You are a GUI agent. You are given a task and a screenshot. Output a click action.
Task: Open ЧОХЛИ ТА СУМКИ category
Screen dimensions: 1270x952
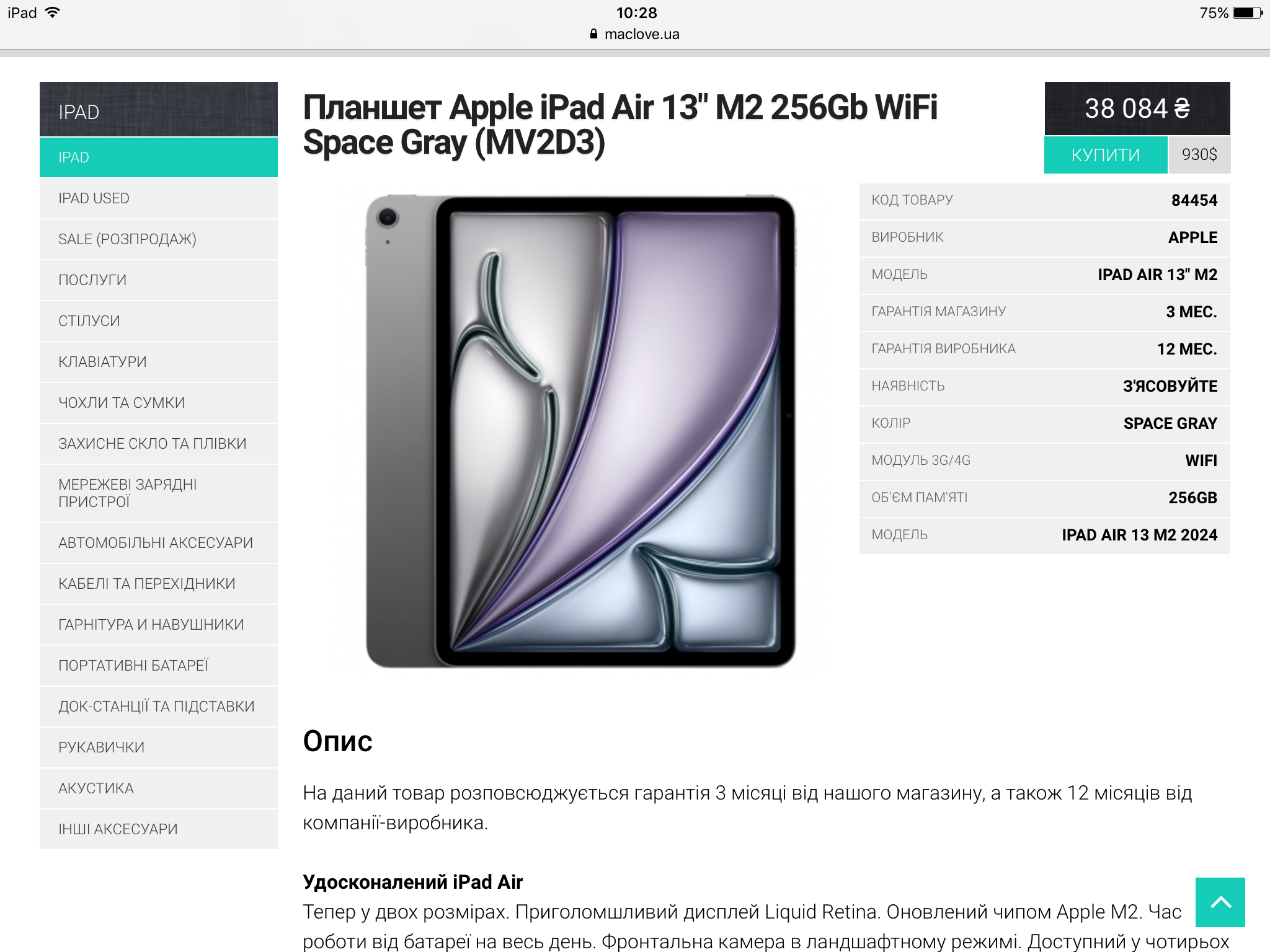pos(159,403)
